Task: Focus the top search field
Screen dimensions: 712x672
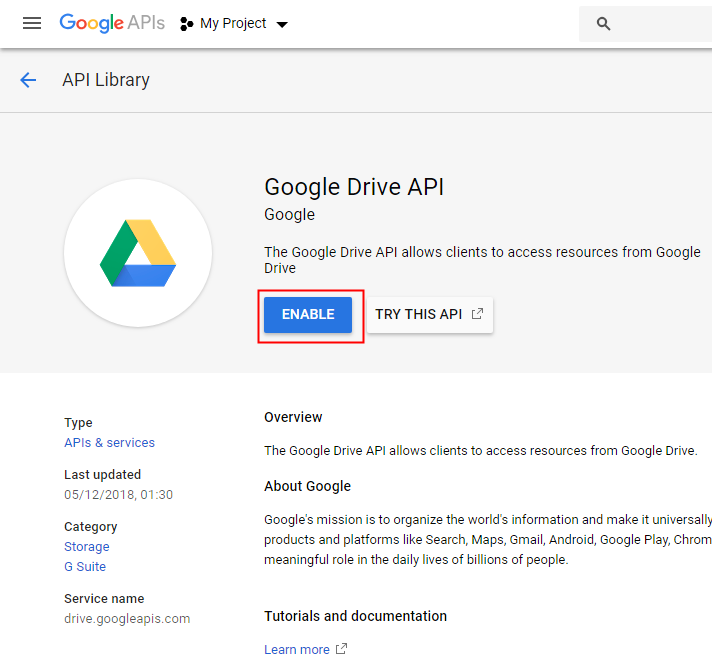Action: pos(645,24)
